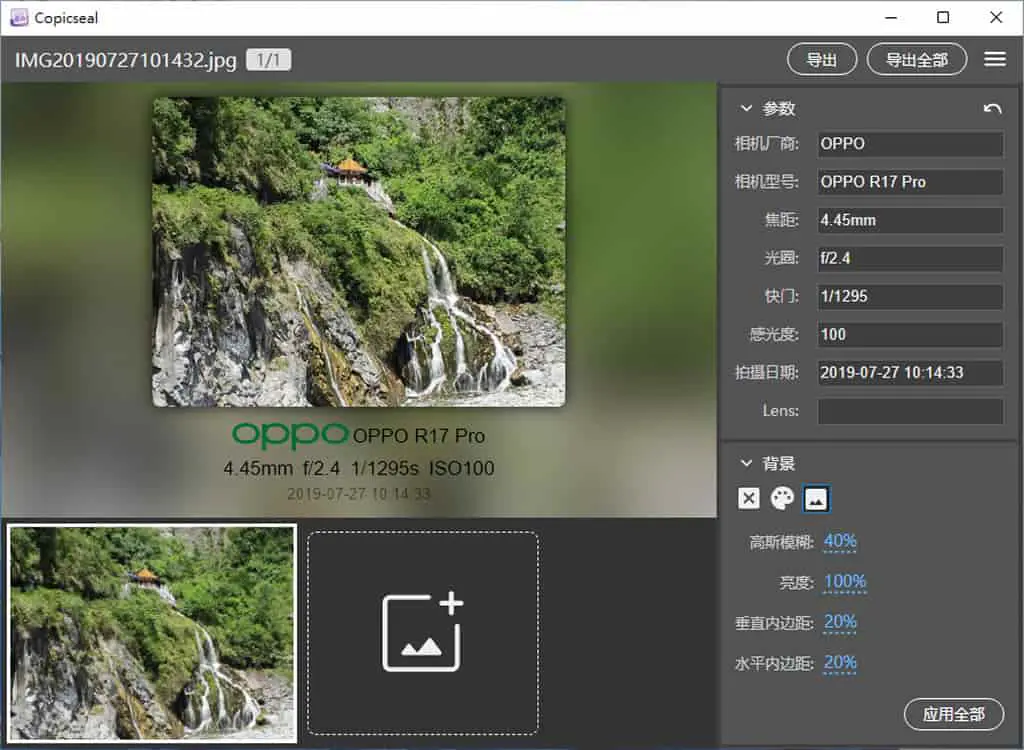This screenshot has width=1024, height=750.
Task: Select the image background mode icon
Action: (816, 499)
